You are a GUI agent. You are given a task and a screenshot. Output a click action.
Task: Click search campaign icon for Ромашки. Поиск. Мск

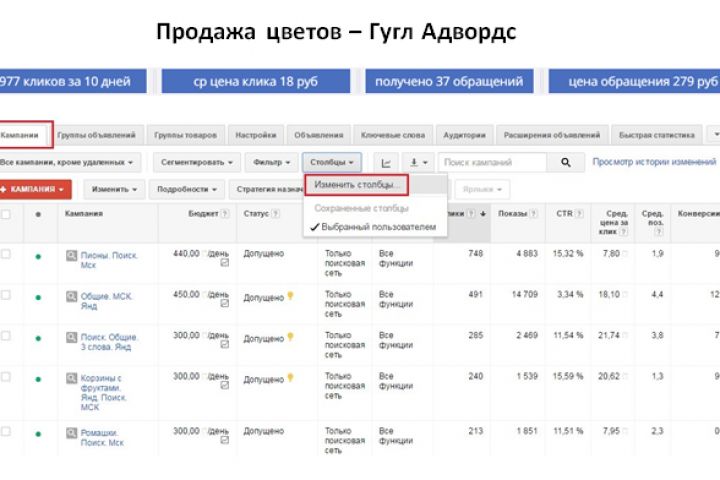click(x=71, y=433)
